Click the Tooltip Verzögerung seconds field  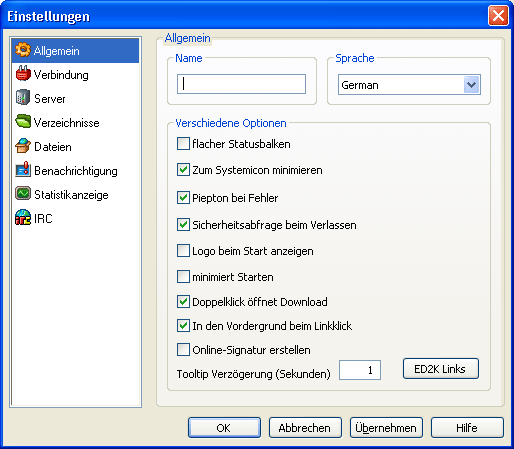click(x=360, y=370)
